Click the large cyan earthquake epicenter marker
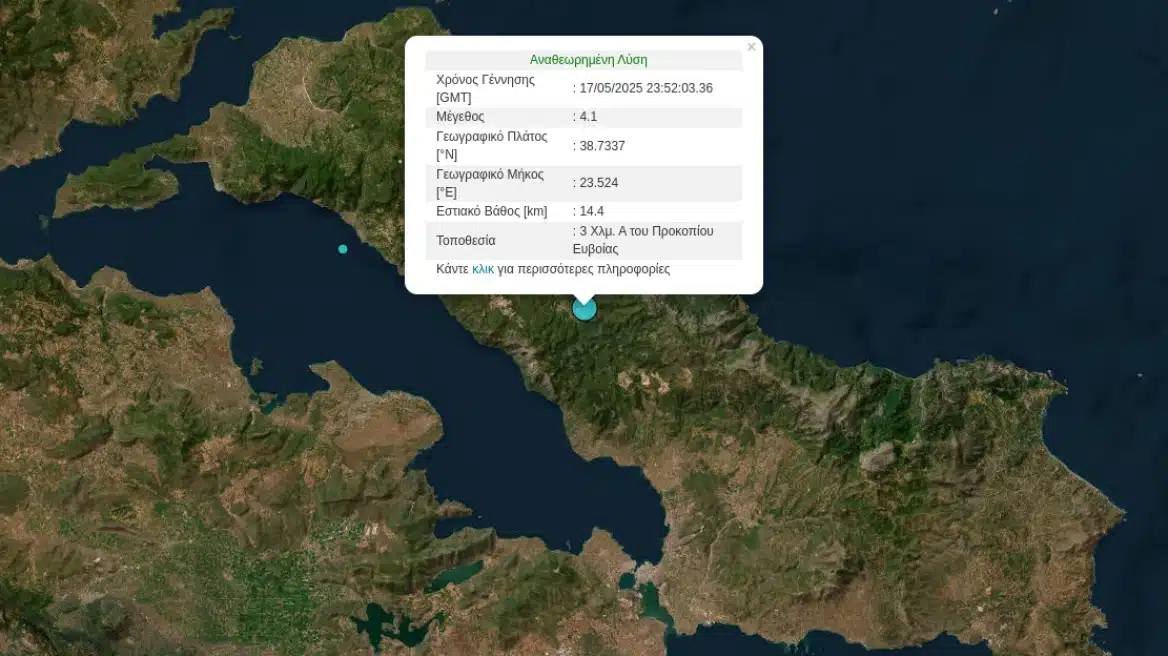The height and width of the screenshot is (656, 1168). point(584,309)
